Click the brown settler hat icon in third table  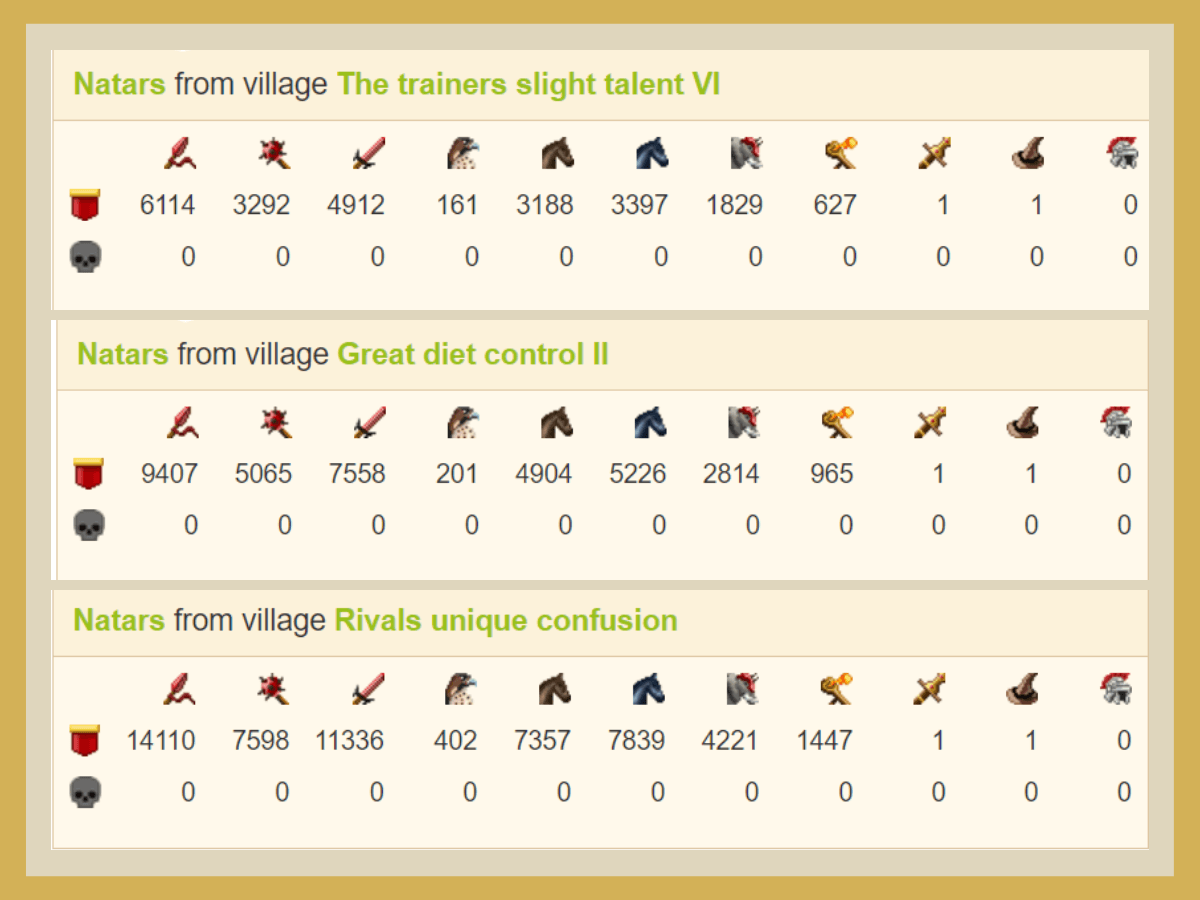coord(1025,689)
